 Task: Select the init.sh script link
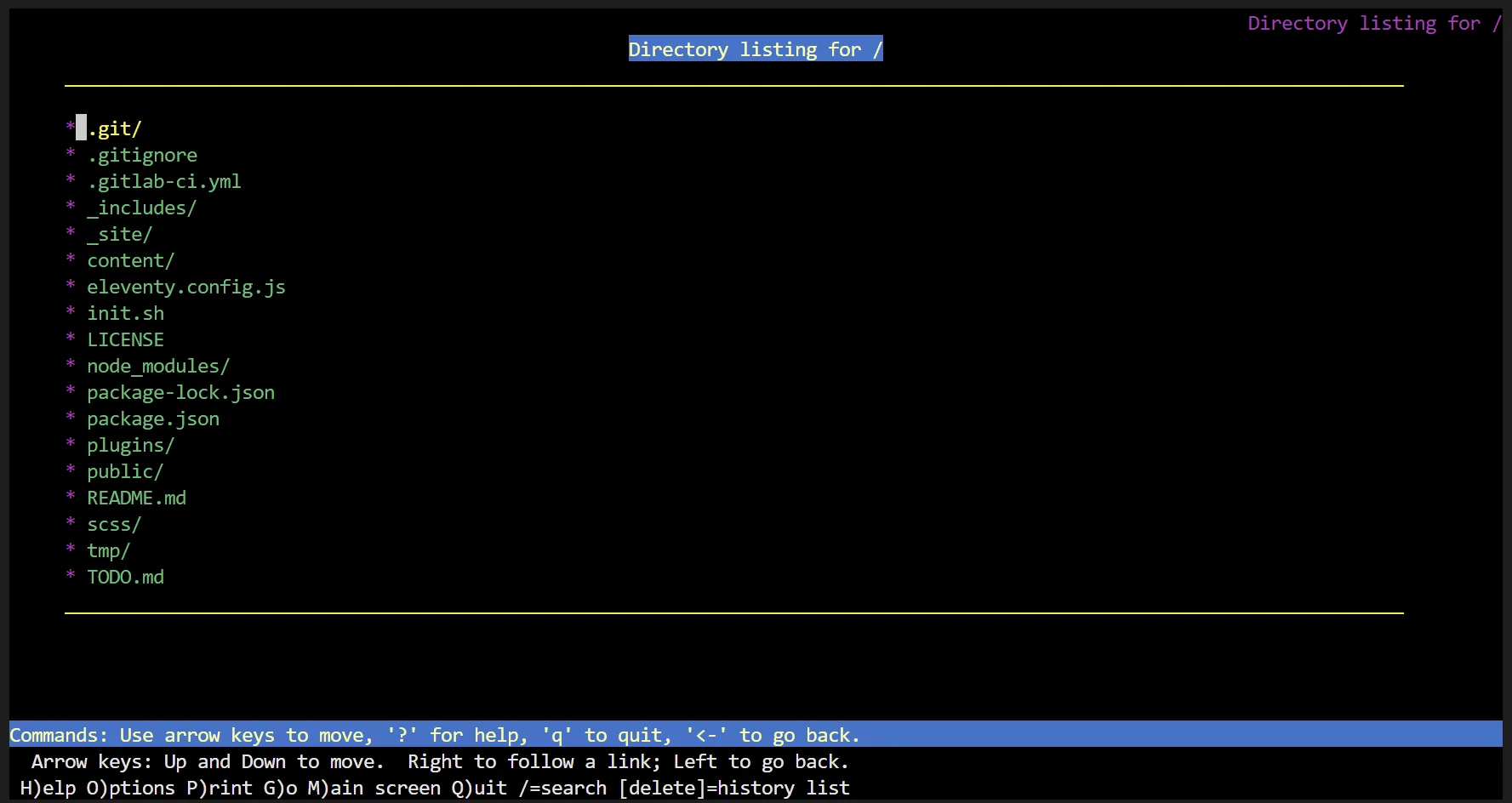click(x=125, y=313)
